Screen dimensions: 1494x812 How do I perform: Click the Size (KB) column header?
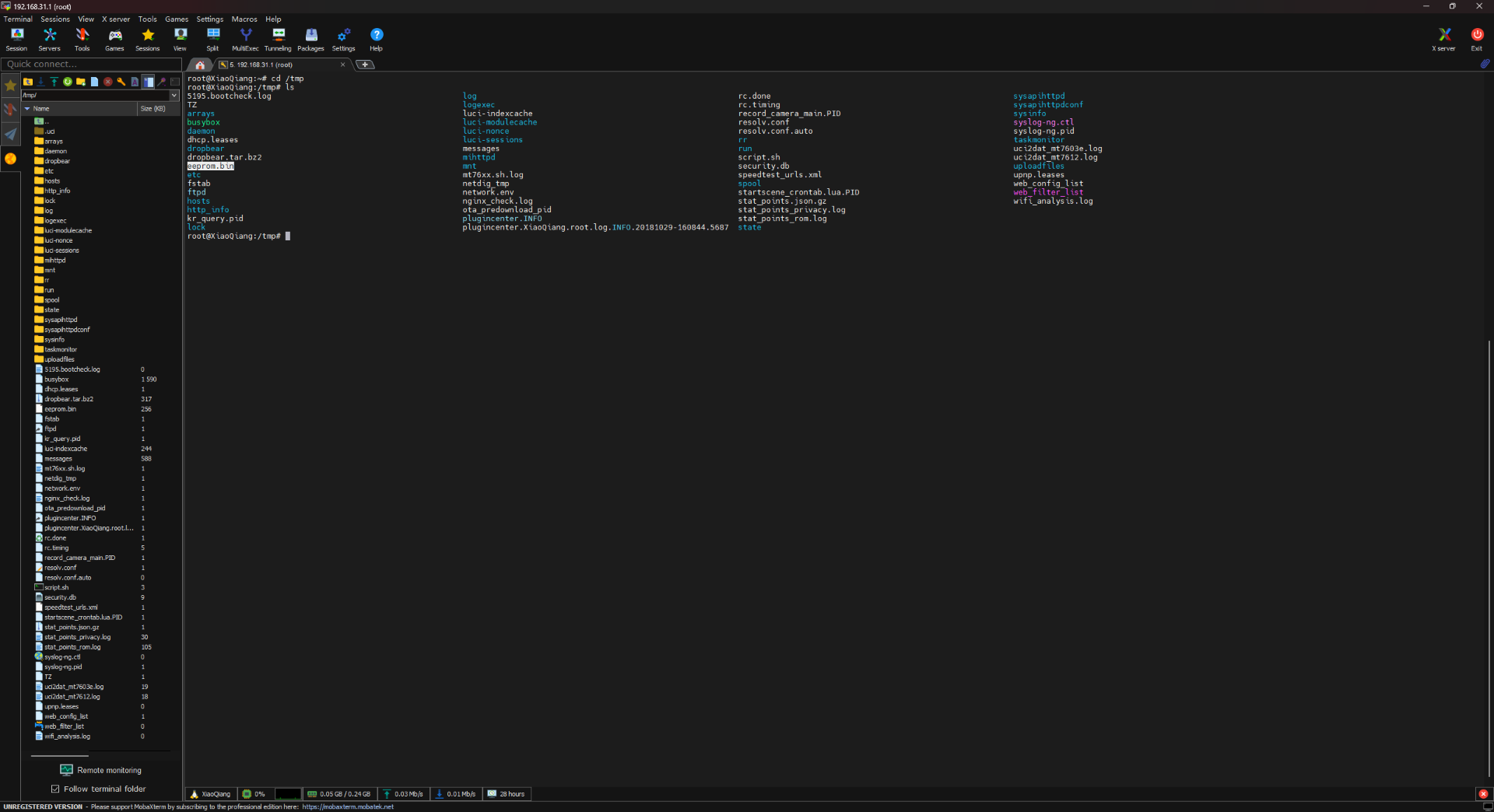[158, 109]
